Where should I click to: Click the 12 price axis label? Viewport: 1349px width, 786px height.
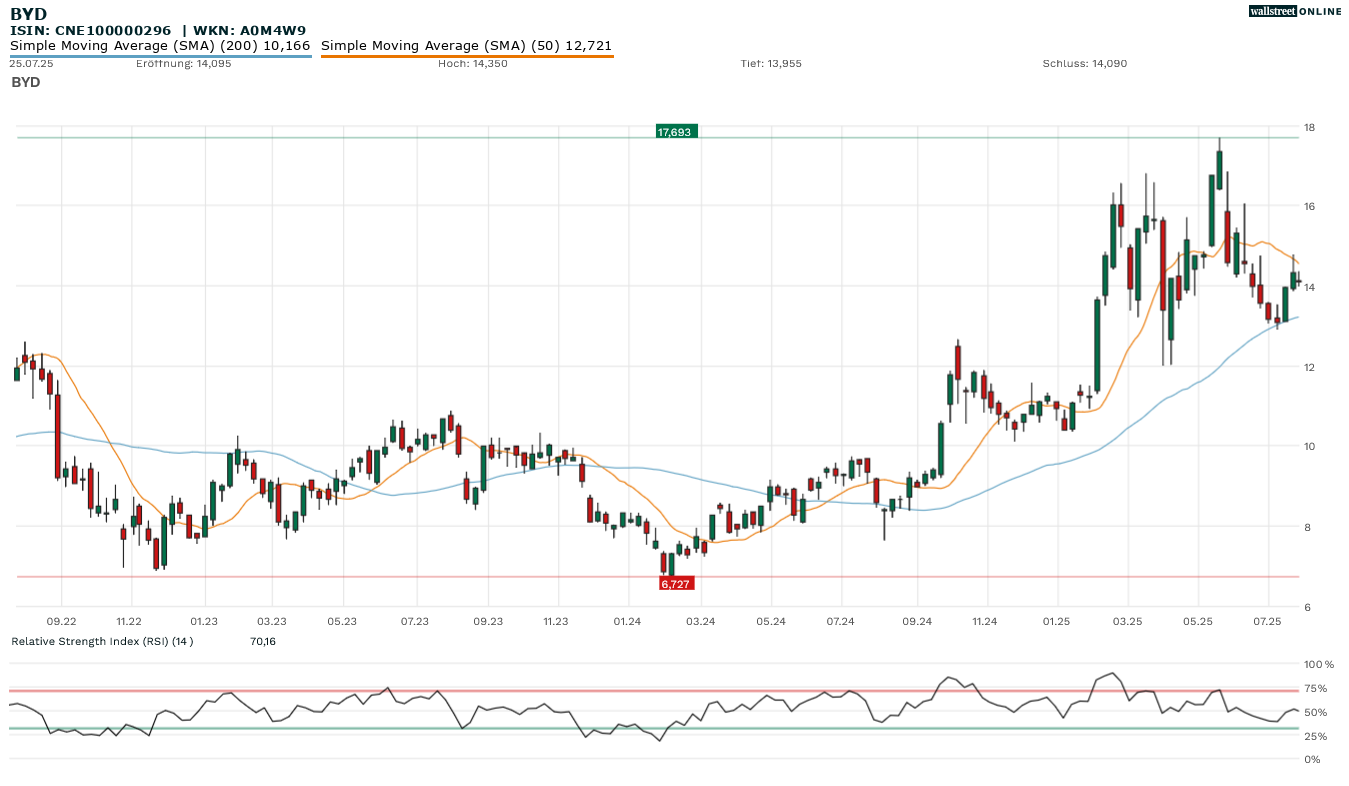pyautogui.click(x=1309, y=367)
